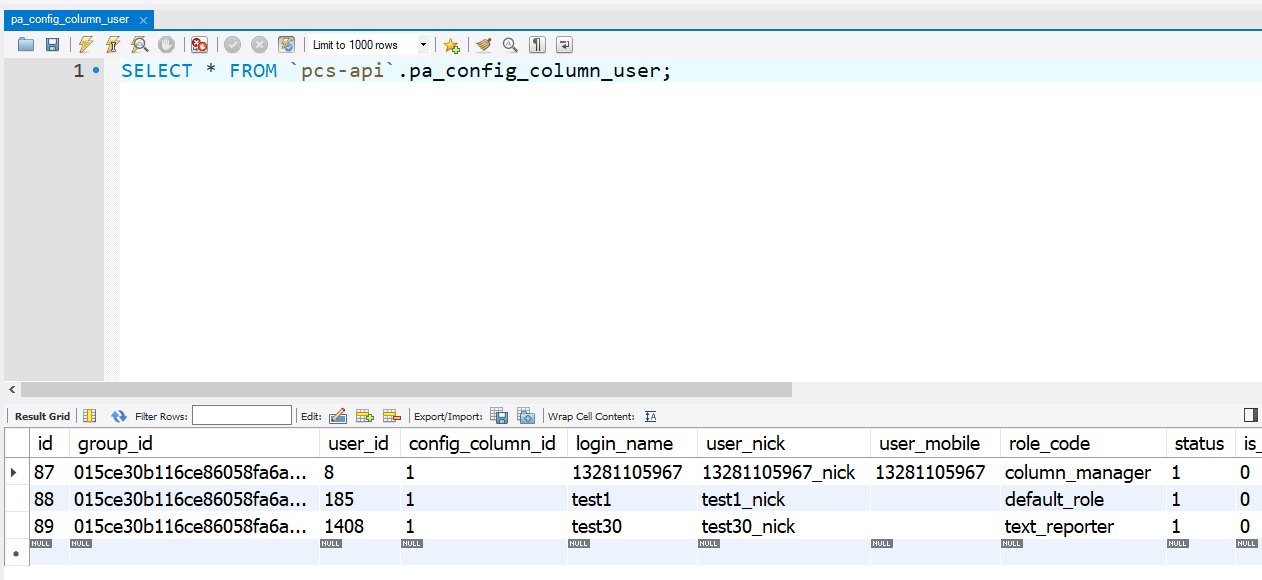Screen dimensions: 1262x580
Task: Toggle Wrap Cell Content in results
Action: (x=651, y=416)
